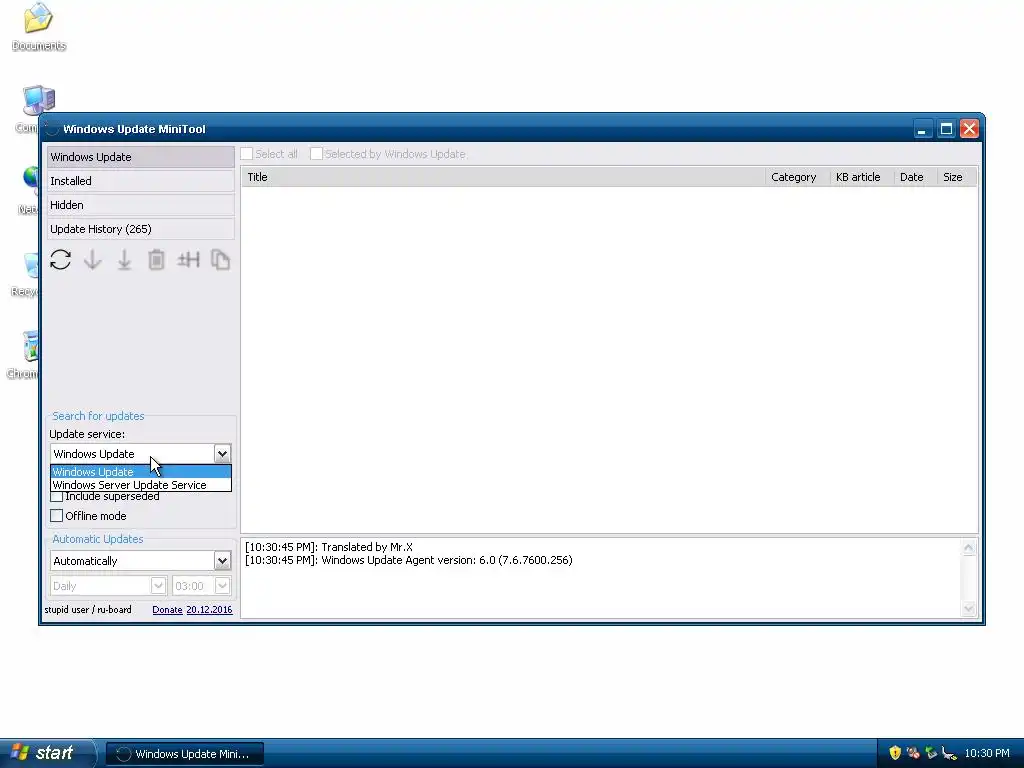Switch to the Installed tab

140,181
